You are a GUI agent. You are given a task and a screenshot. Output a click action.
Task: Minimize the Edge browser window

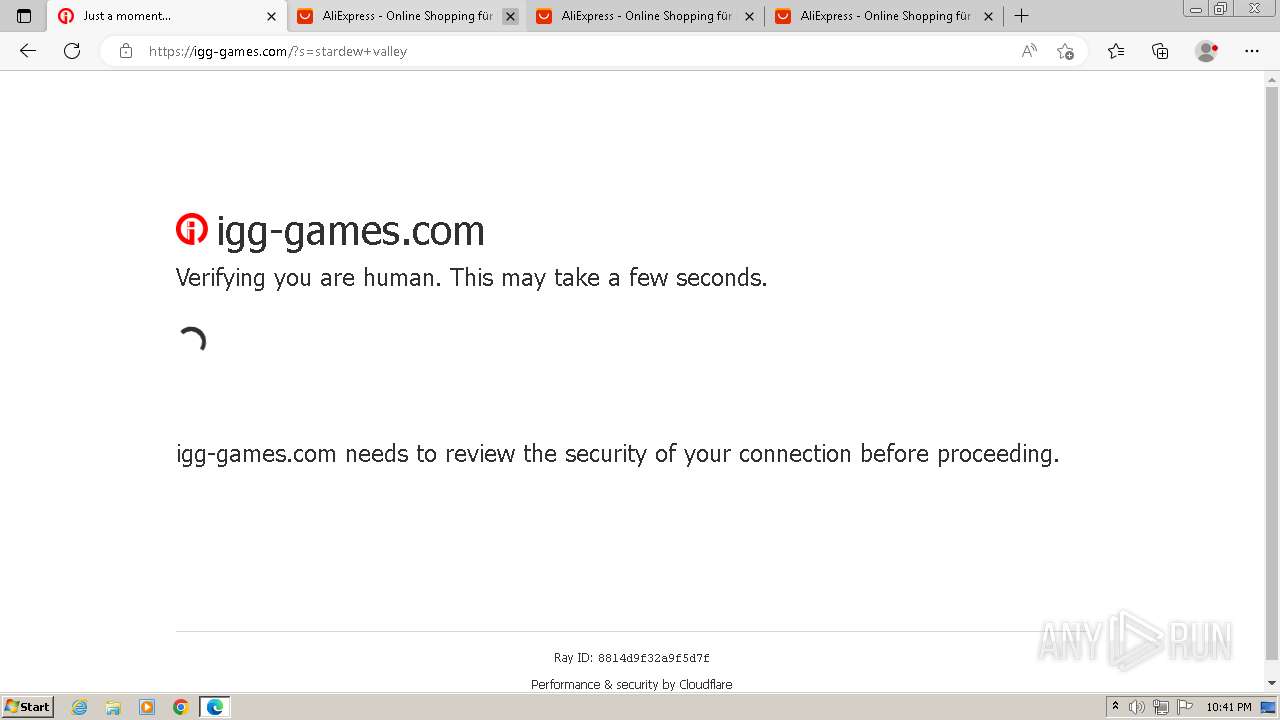click(x=1196, y=9)
